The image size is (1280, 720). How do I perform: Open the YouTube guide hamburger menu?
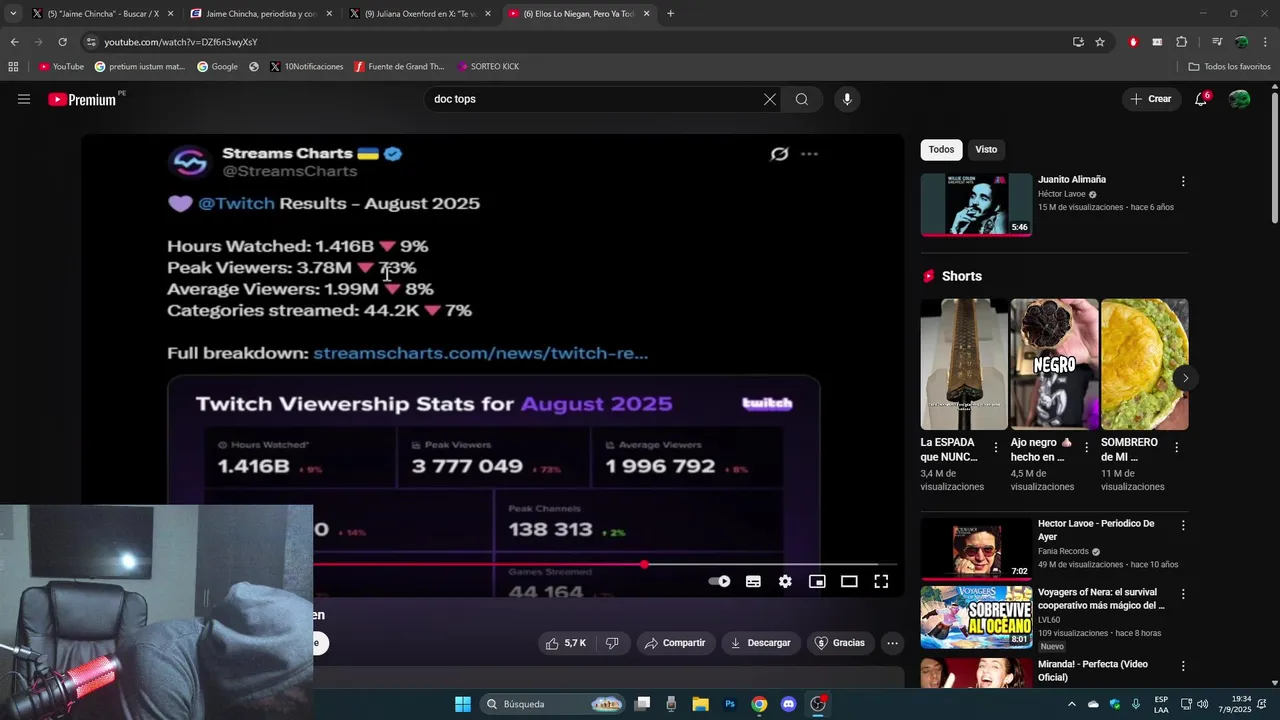[24, 99]
